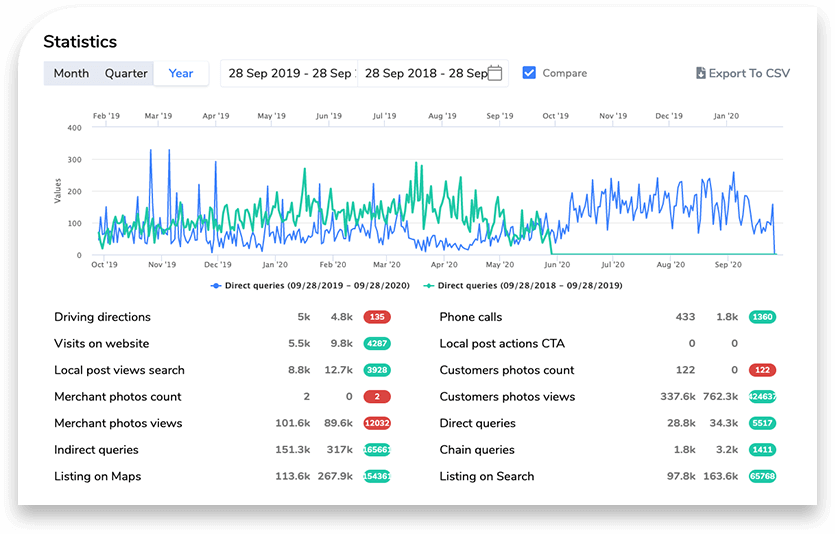
Task: Click the green 4287 badge for Visits on website
Action: (x=376, y=343)
